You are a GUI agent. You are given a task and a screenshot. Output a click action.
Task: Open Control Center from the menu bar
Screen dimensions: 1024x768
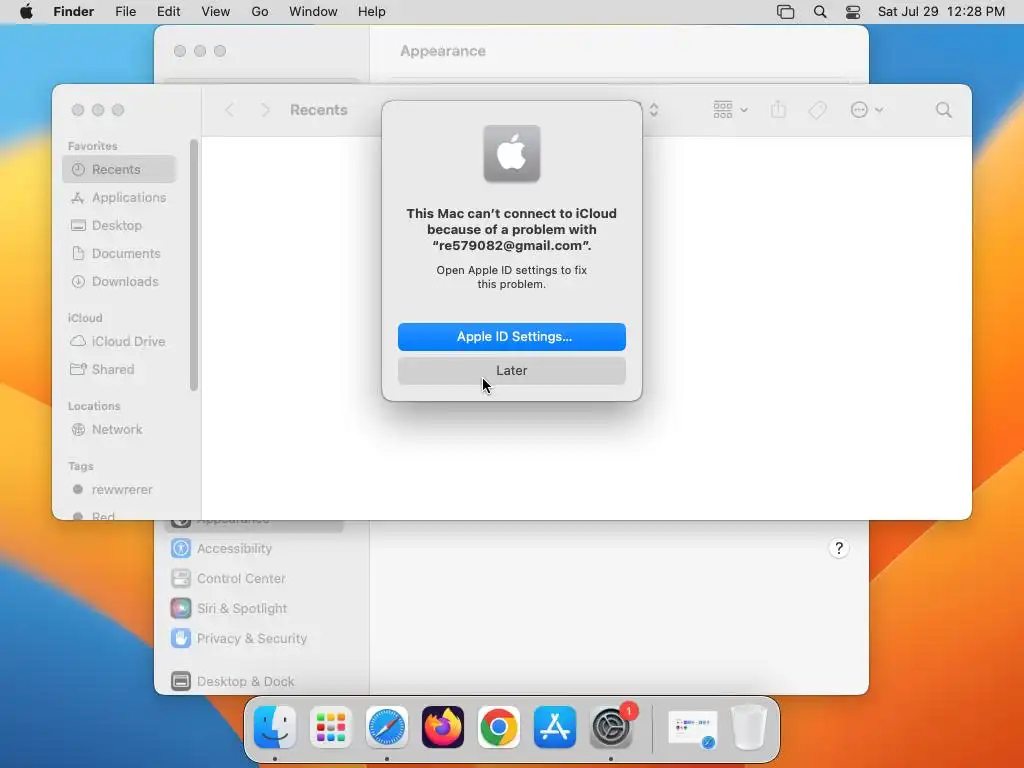pyautogui.click(x=853, y=12)
